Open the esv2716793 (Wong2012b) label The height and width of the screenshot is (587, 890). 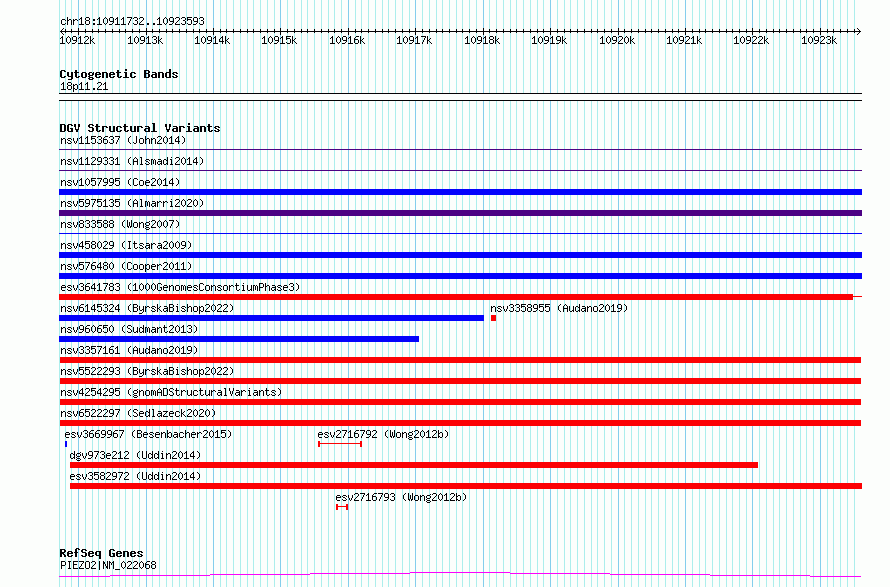[x=401, y=497]
